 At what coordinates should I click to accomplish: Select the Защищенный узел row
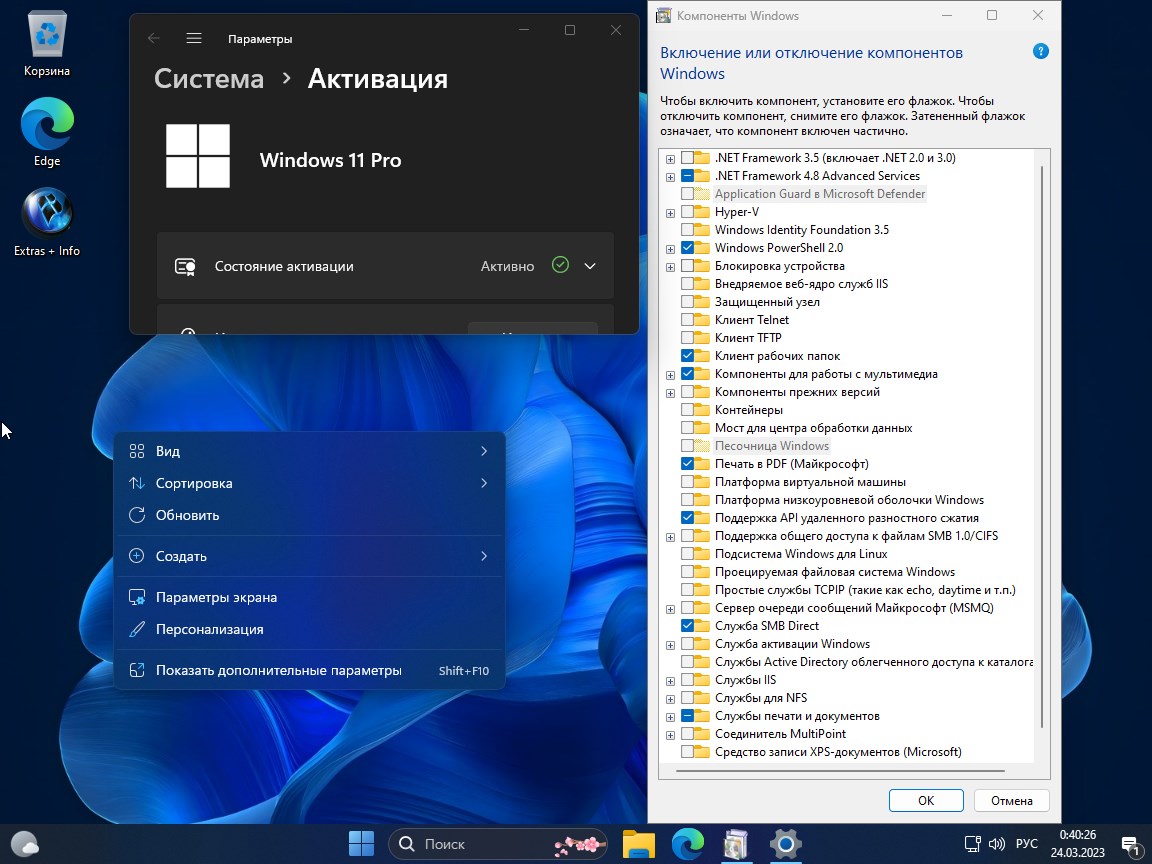coord(767,302)
